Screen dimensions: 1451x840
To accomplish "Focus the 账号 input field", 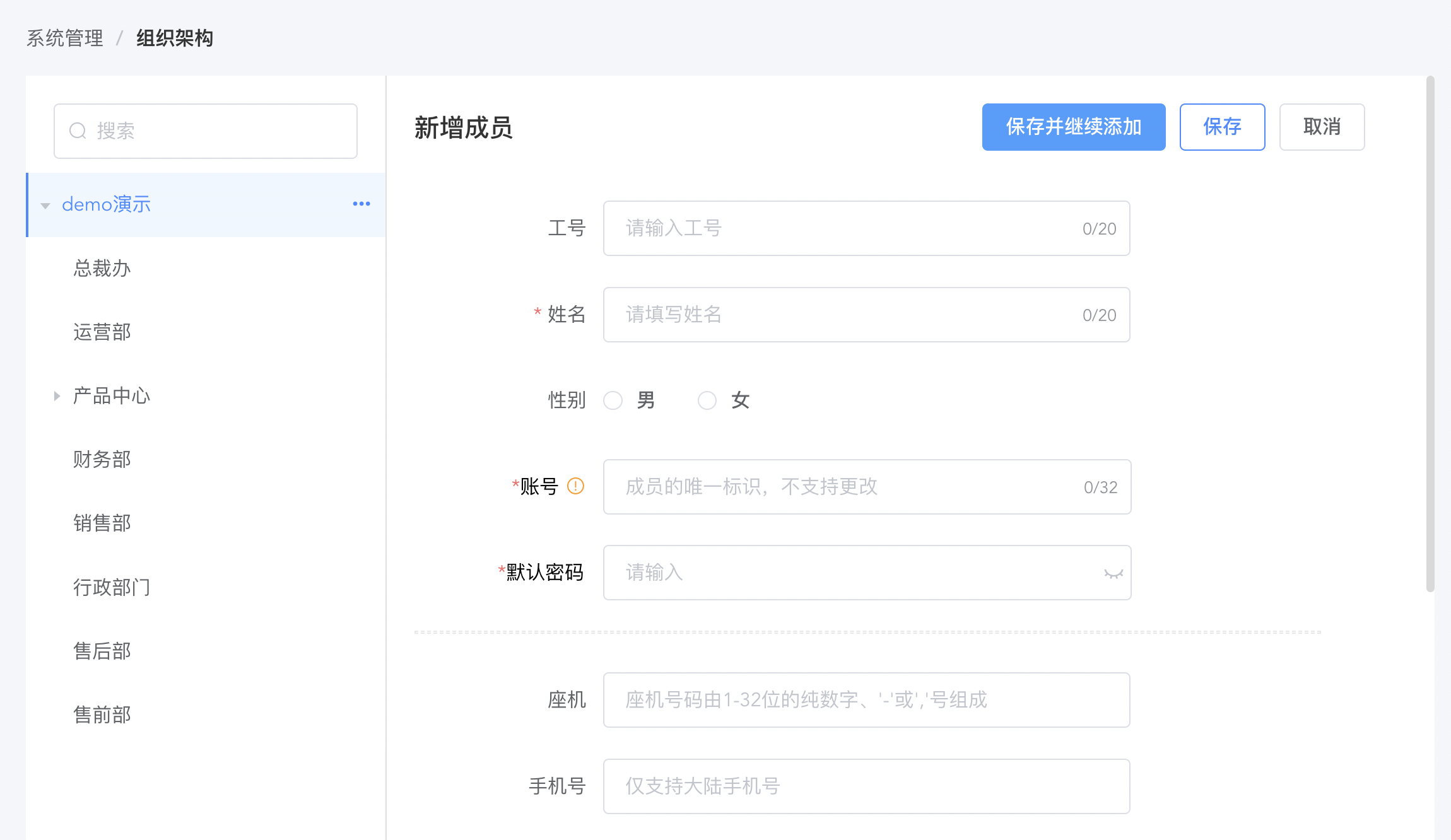I will 867,487.
